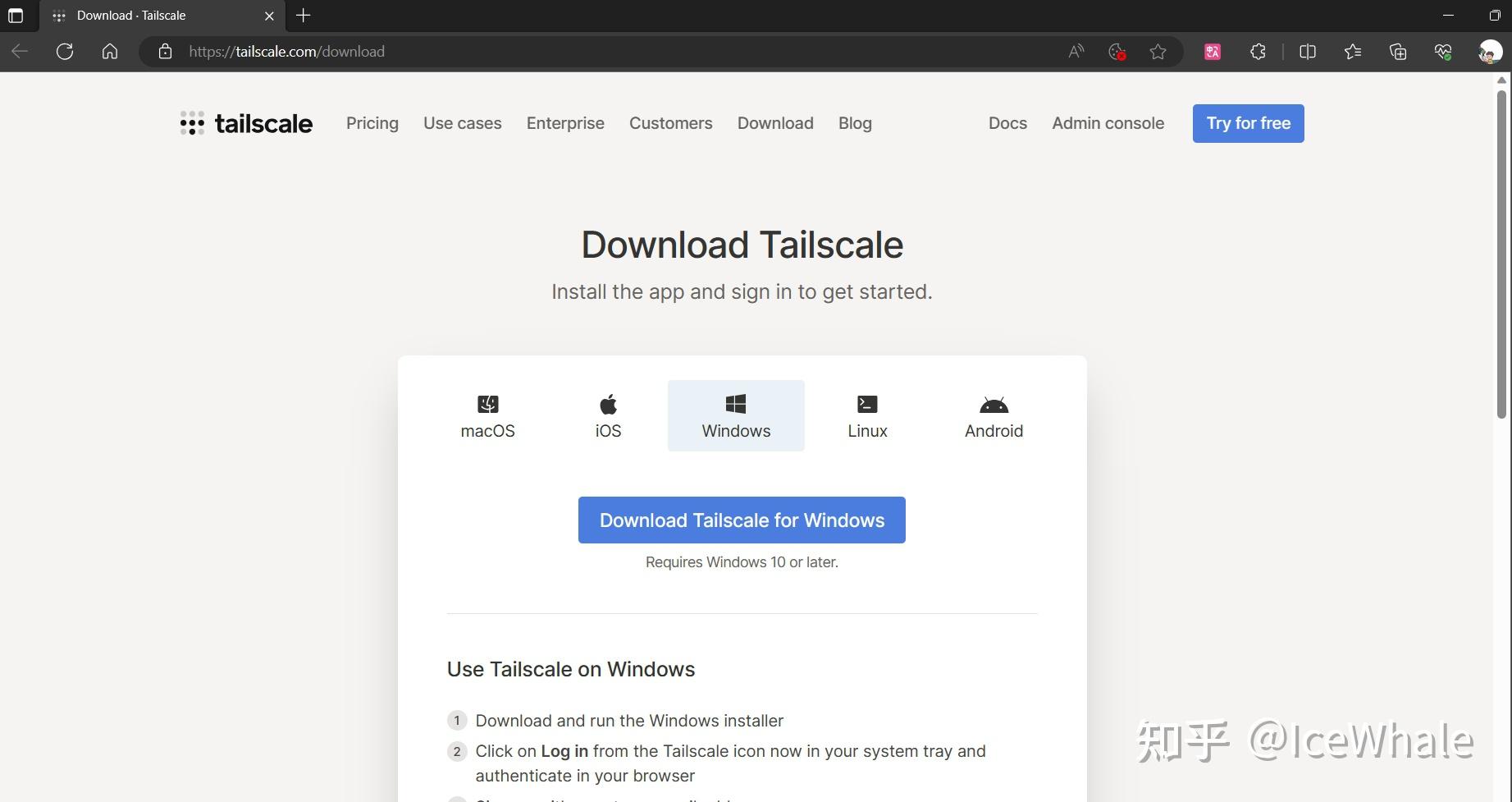Open the Favorites list

point(1353,52)
